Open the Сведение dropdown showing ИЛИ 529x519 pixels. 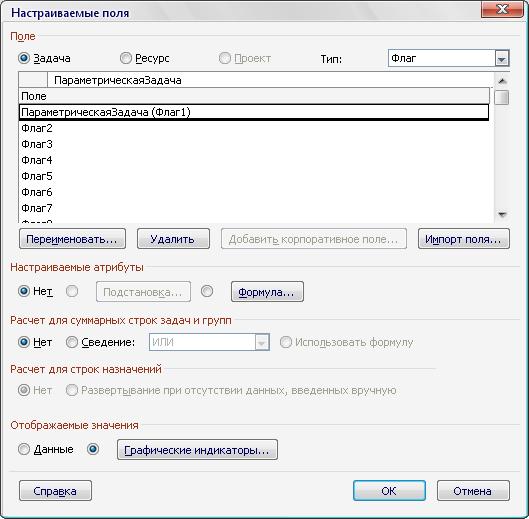tap(209, 342)
